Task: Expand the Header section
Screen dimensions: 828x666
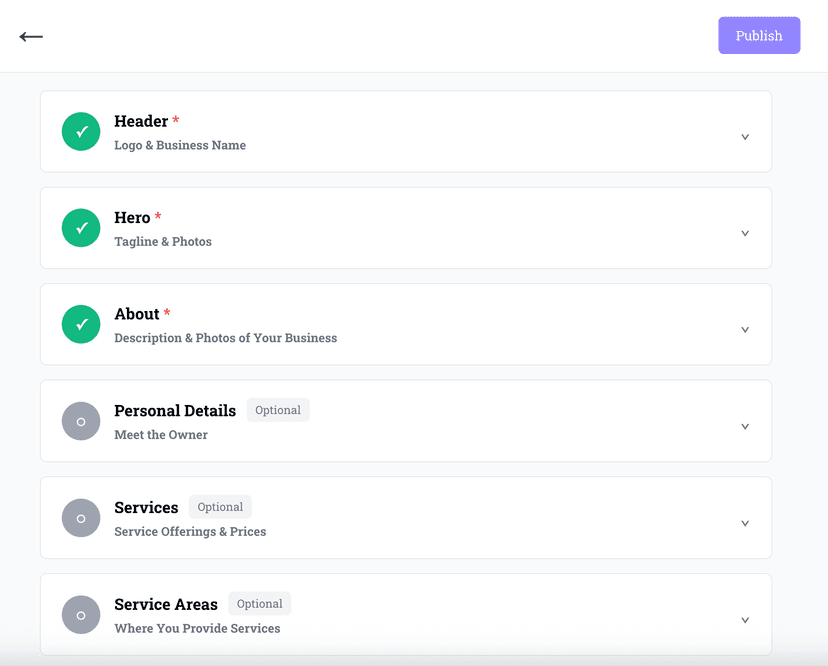Action: [x=745, y=136]
